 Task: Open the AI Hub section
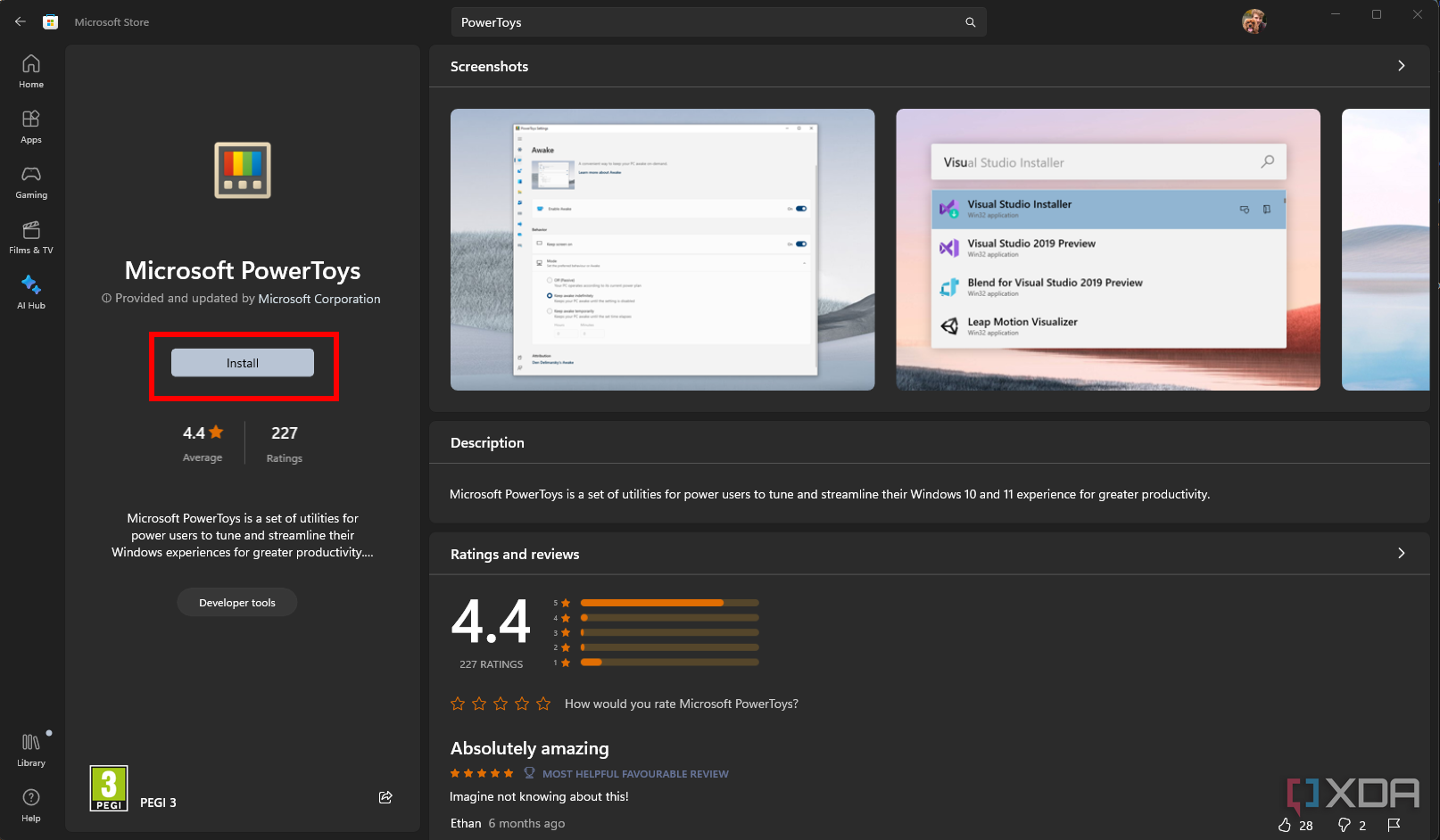click(x=31, y=292)
